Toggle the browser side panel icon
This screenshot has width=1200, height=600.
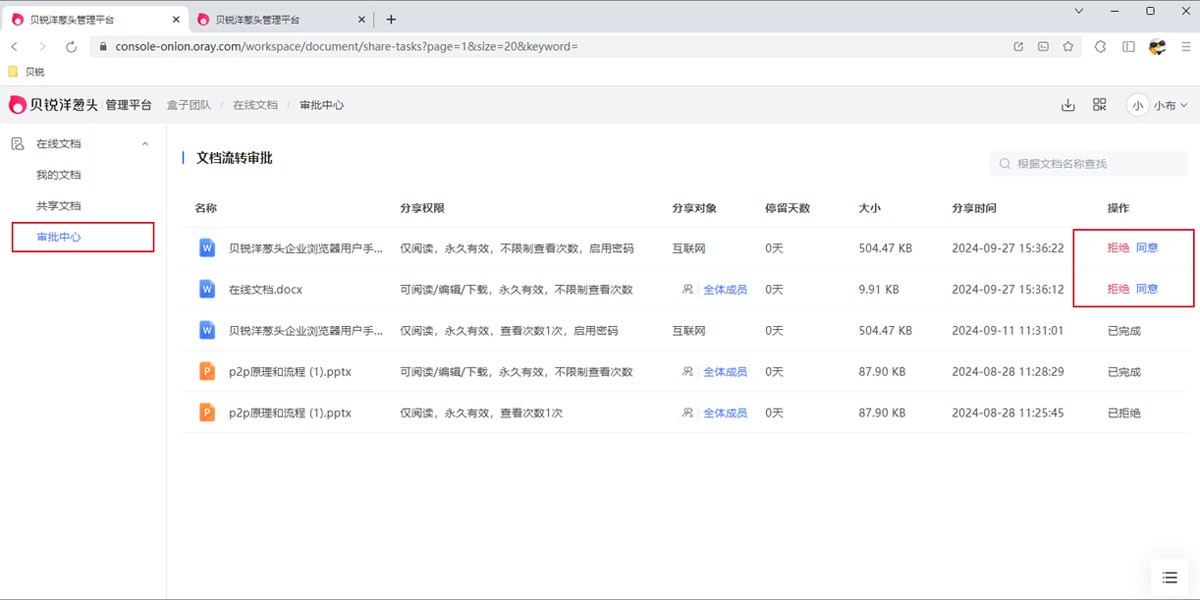pos(1128,47)
